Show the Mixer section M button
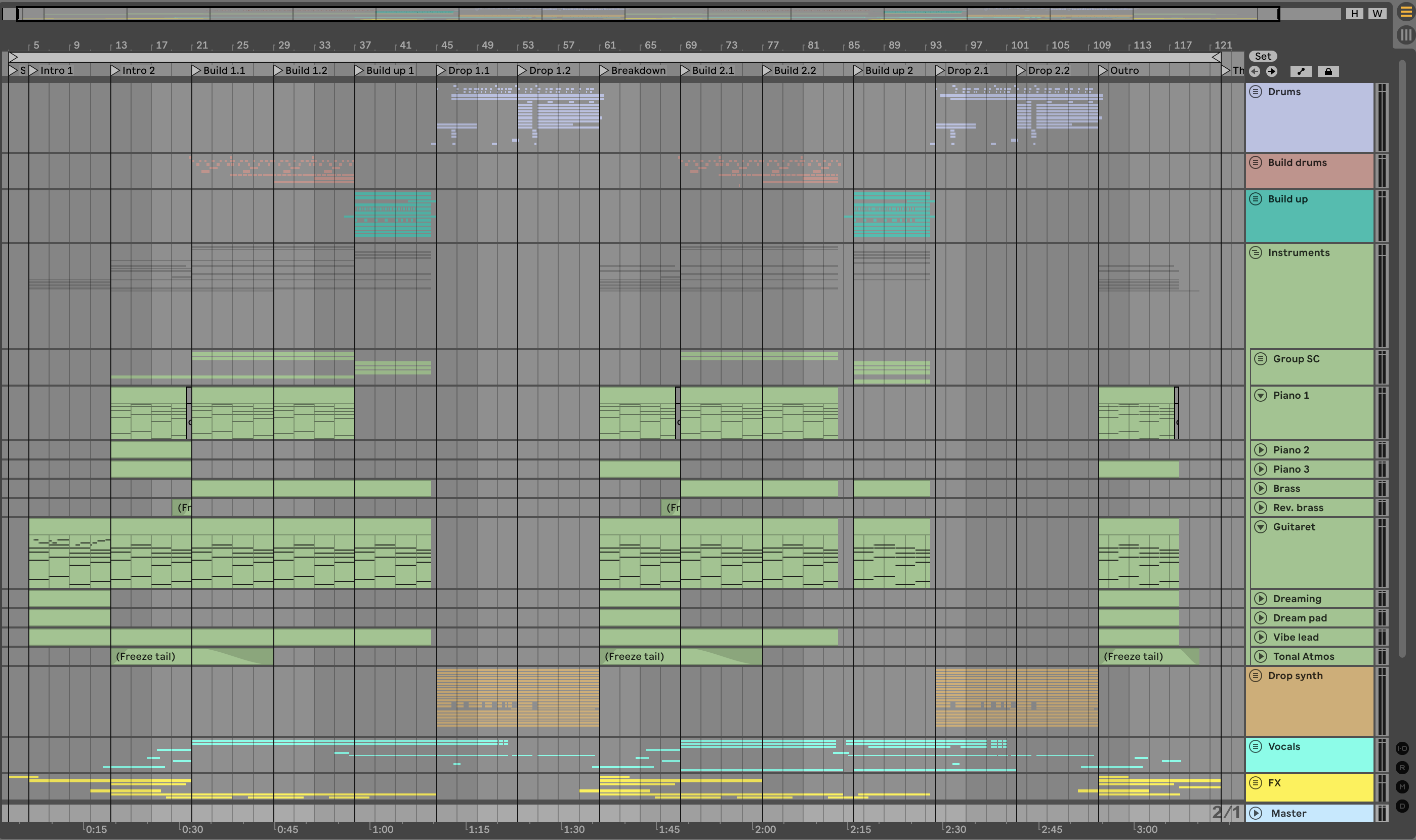 click(x=1402, y=787)
